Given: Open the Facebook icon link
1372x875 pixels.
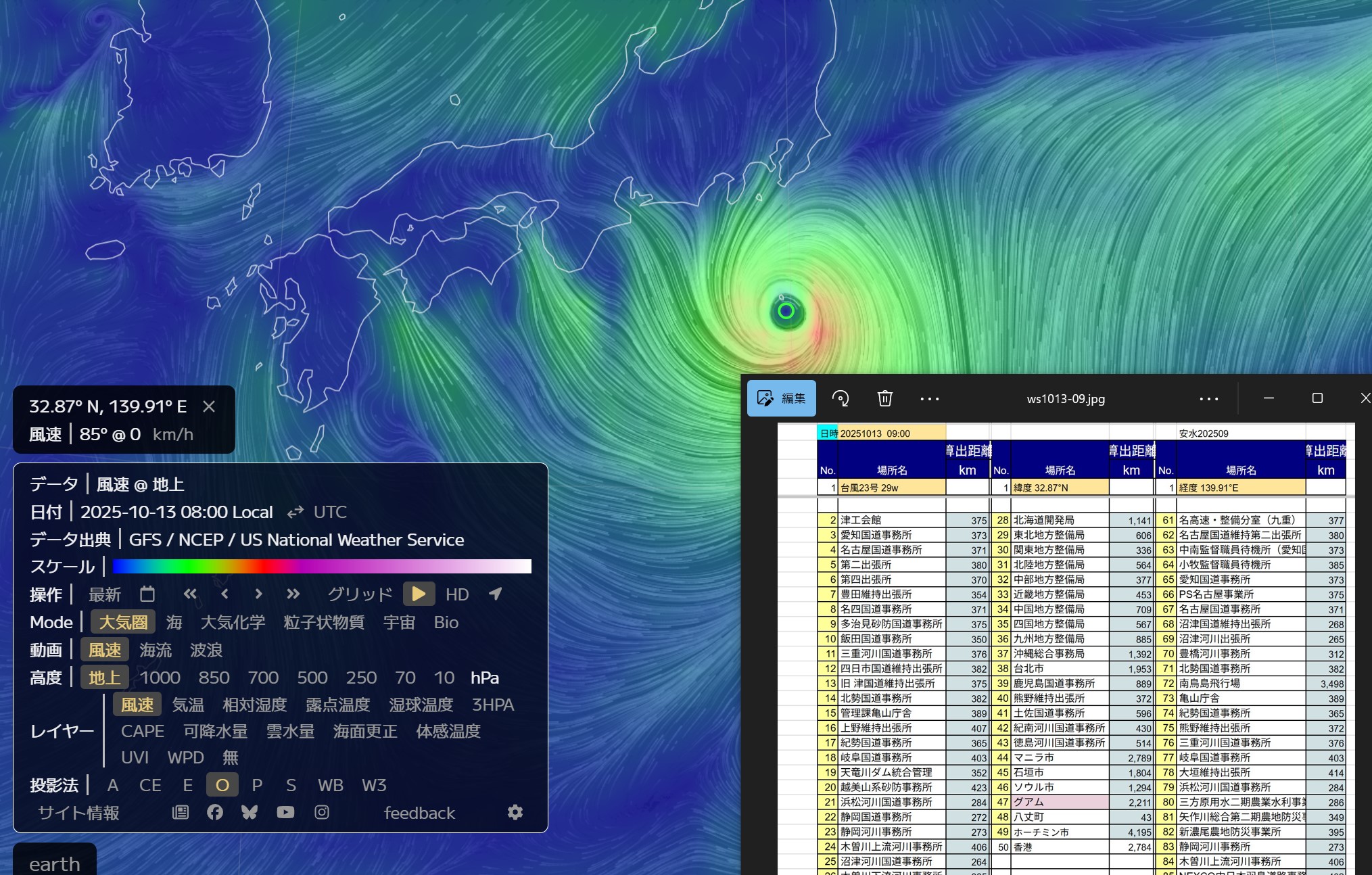Looking at the screenshot, I should pos(215,812).
